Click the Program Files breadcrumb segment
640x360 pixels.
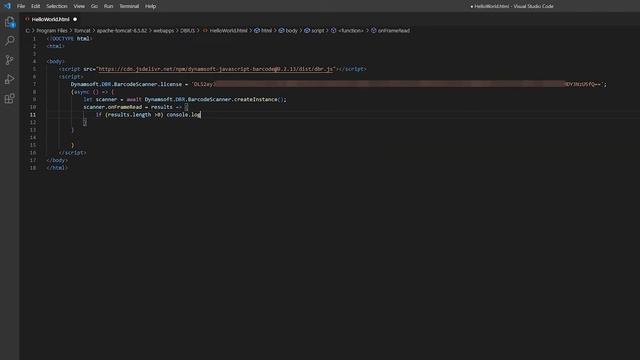click(x=52, y=31)
